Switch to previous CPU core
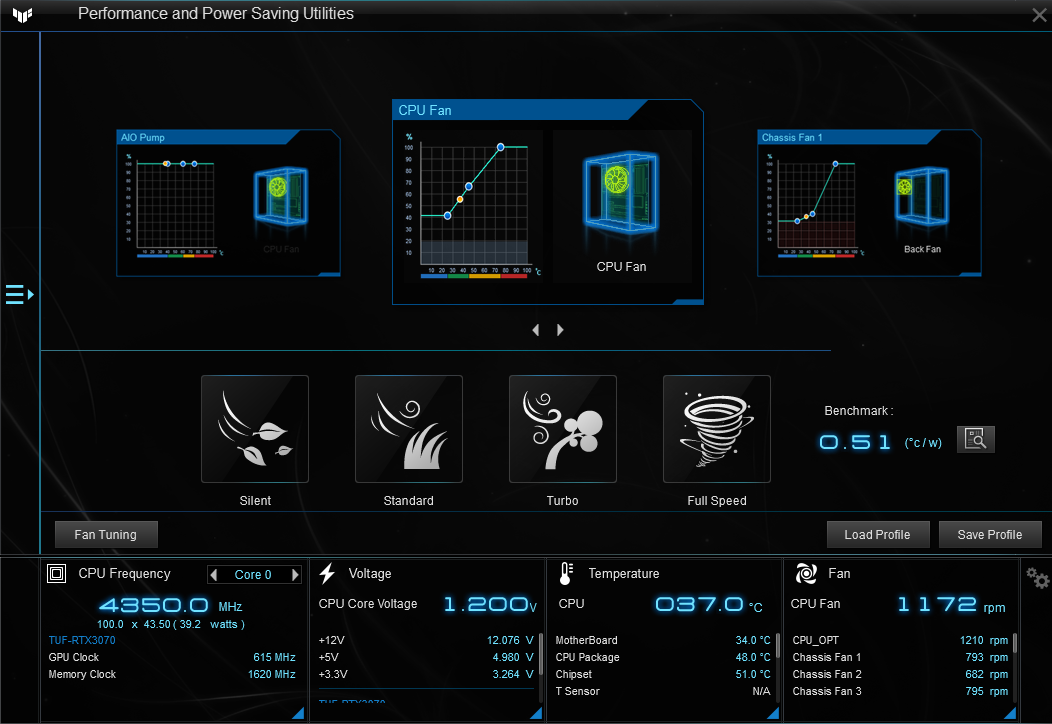Image resolution: width=1052 pixels, height=724 pixels. point(214,574)
